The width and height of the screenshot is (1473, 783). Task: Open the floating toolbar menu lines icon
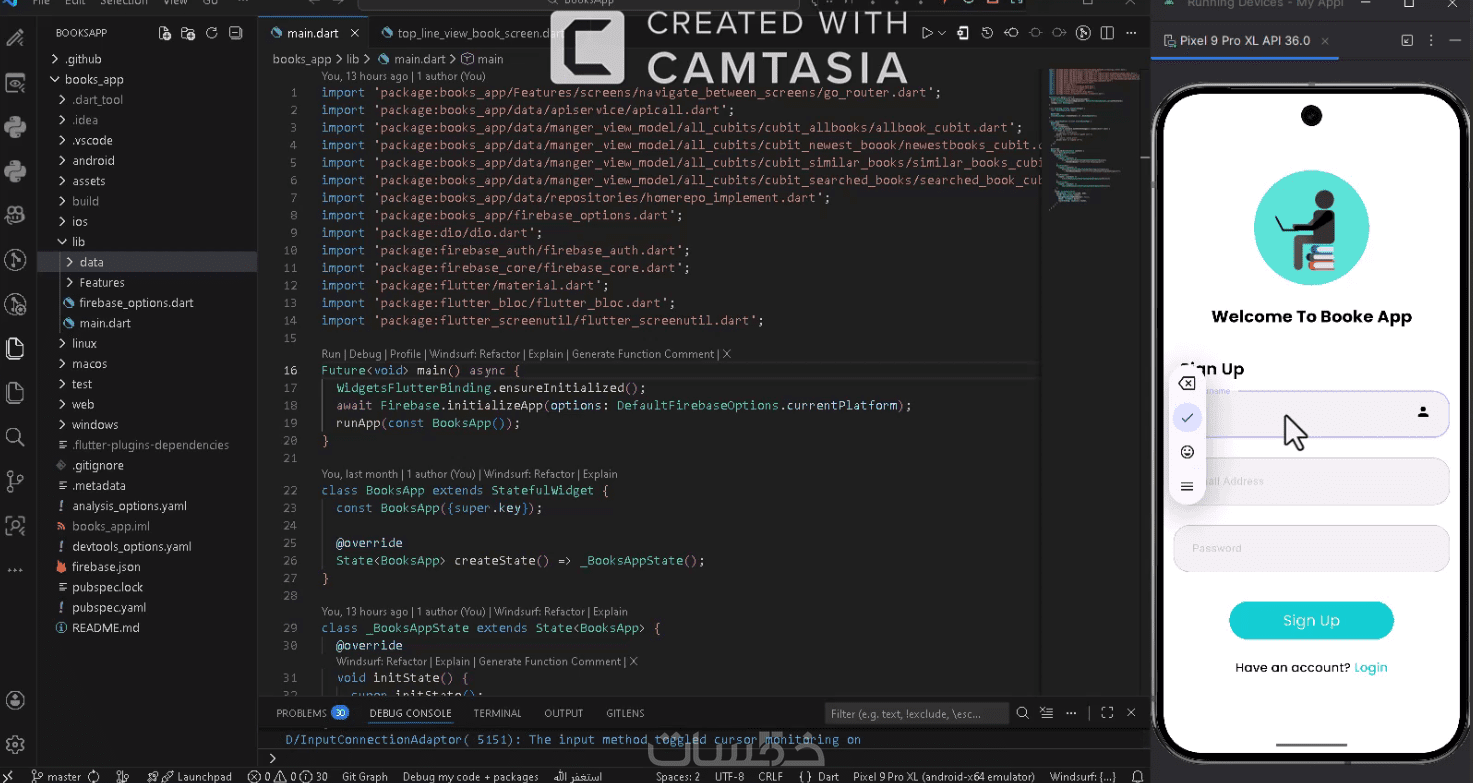coord(1187,487)
